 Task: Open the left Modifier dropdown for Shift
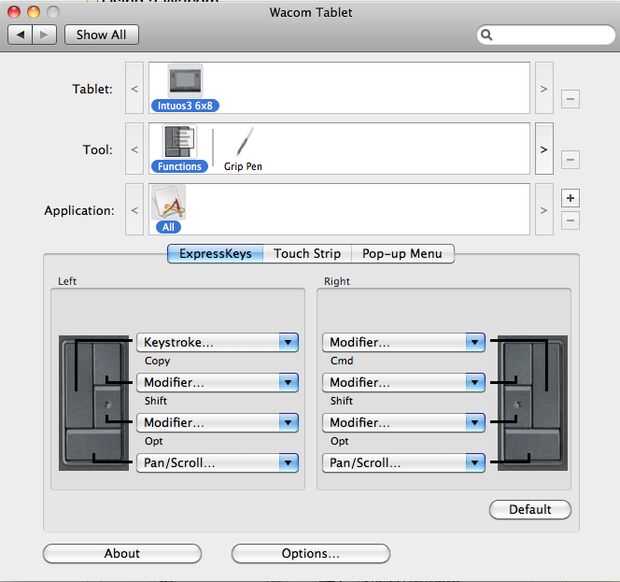[217, 383]
